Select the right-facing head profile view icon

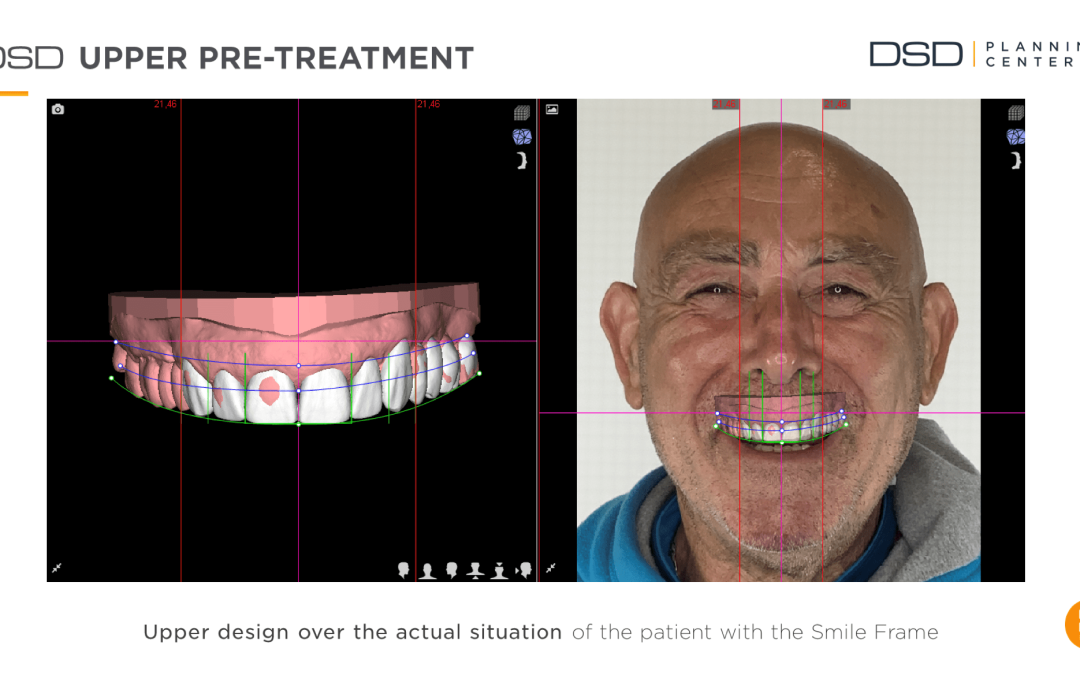pos(404,570)
